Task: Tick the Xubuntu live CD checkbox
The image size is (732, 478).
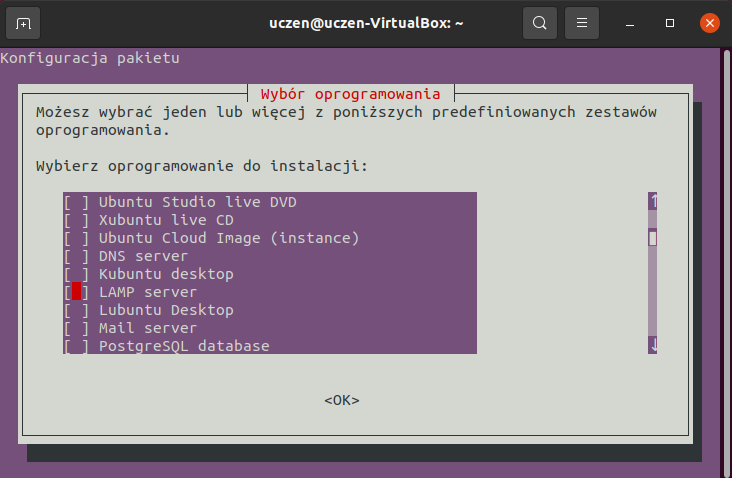Action: [76, 220]
